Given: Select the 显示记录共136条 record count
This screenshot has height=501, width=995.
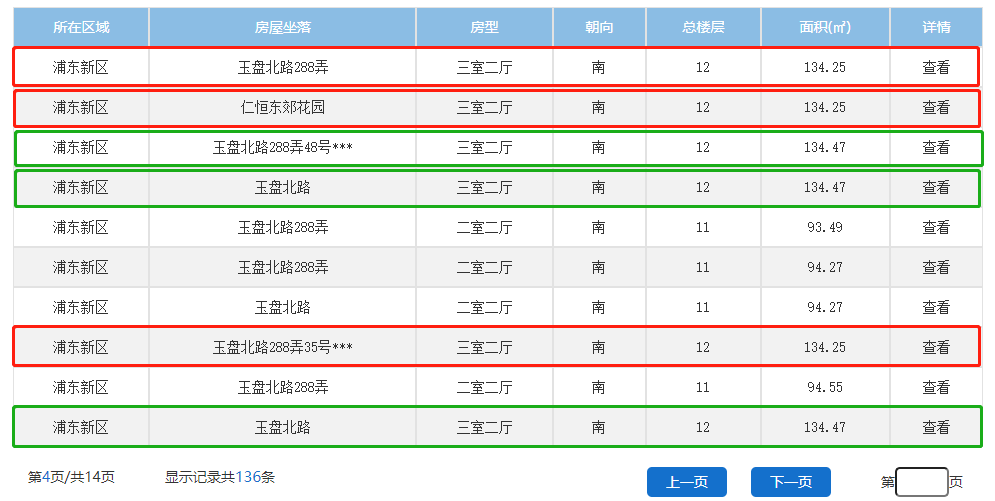Looking at the screenshot, I should tap(220, 477).
